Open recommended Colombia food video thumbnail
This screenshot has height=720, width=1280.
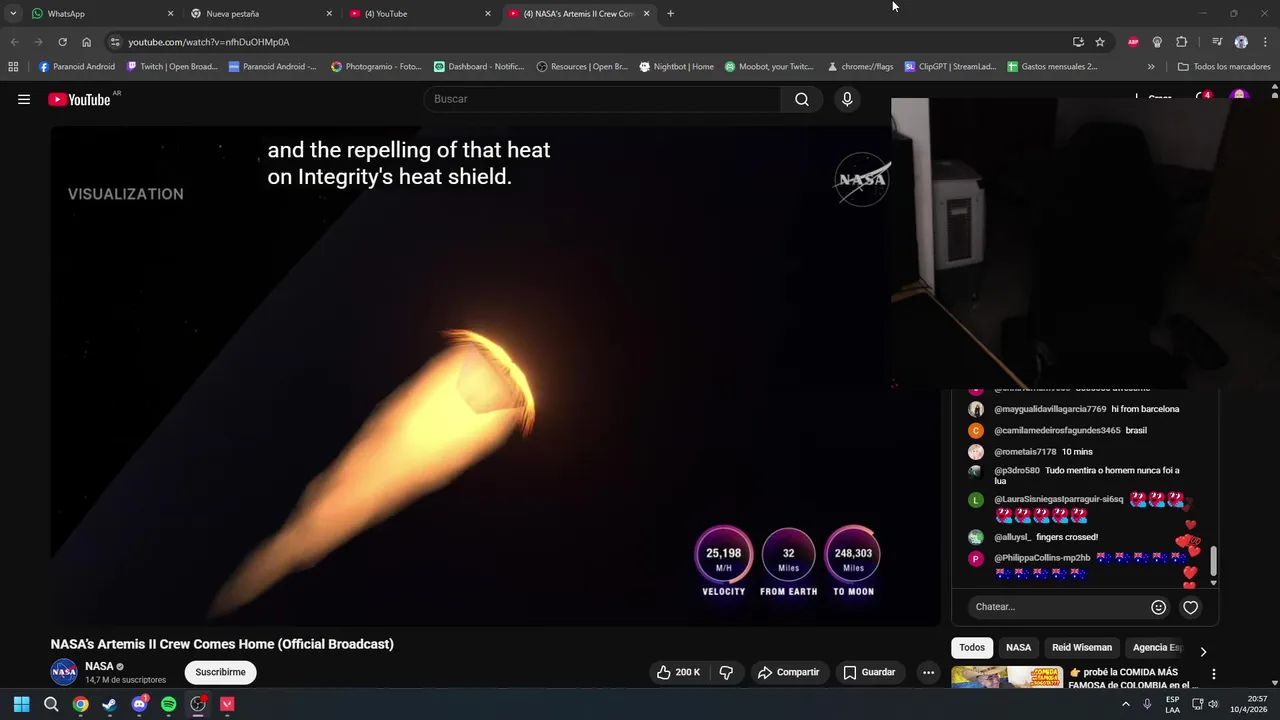(x=1006, y=677)
